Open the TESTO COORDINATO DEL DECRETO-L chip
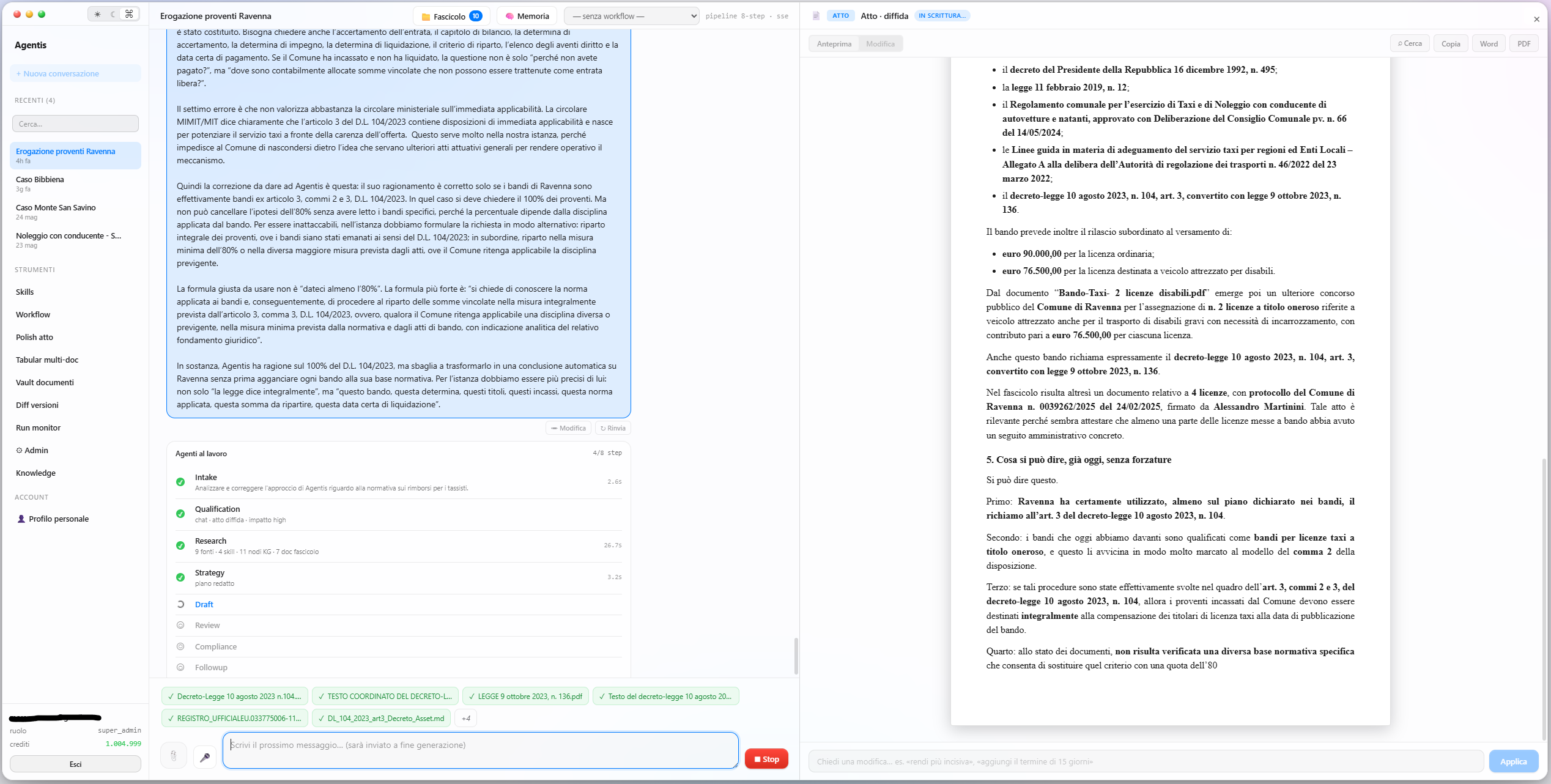The height and width of the screenshot is (784, 1551). point(385,697)
